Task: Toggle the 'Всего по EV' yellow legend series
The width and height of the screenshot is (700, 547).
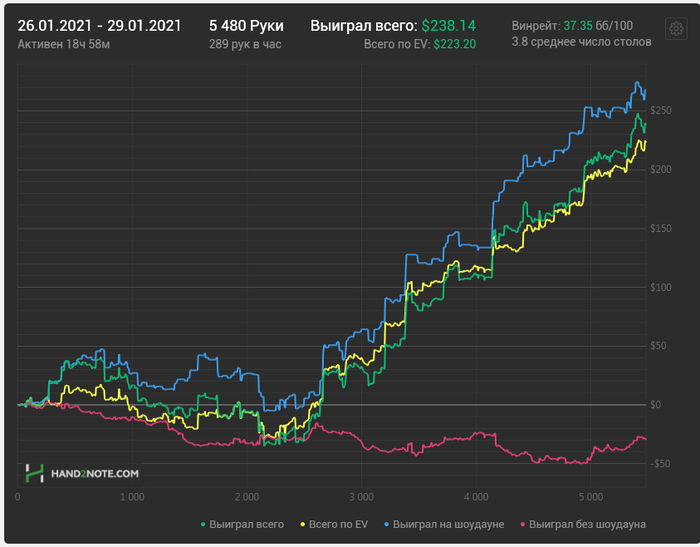Action: click(334, 524)
